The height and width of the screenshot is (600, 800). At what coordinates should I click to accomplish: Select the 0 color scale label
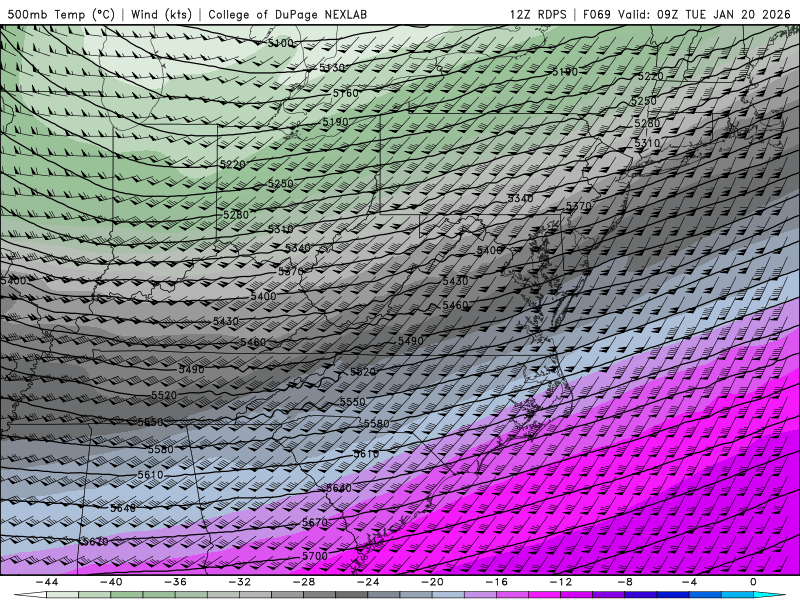753,582
